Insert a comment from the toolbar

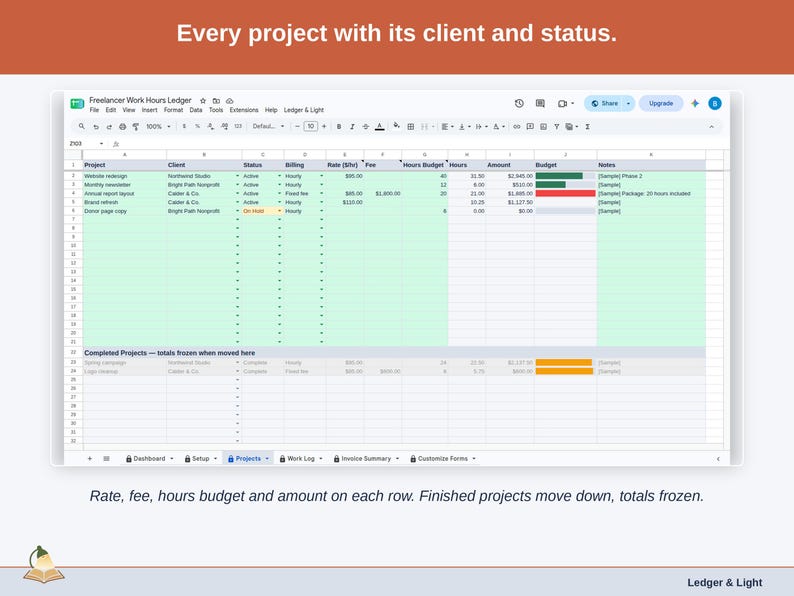[530, 127]
